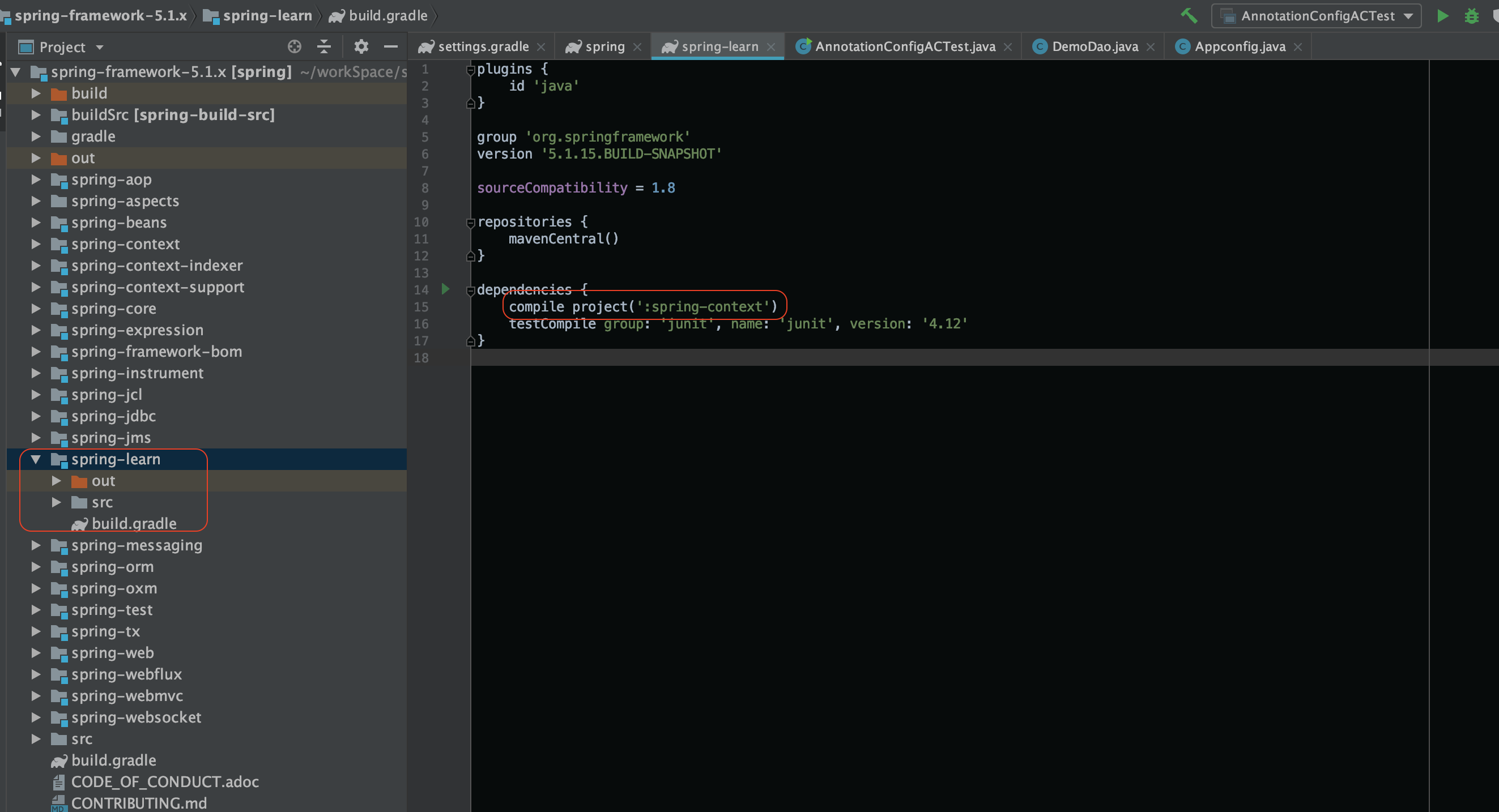Collapse all using Project panel icon
This screenshot has height=812, width=1499.
(x=324, y=46)
